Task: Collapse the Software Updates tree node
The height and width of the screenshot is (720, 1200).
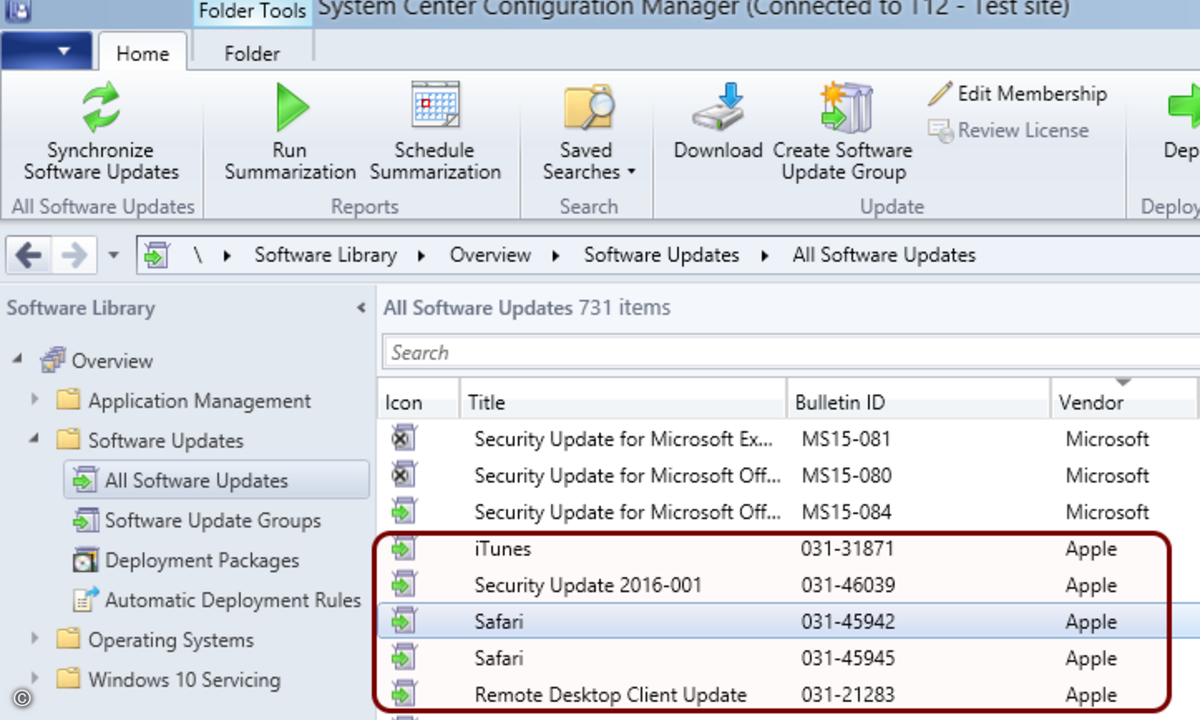Action: click(36, 439)
